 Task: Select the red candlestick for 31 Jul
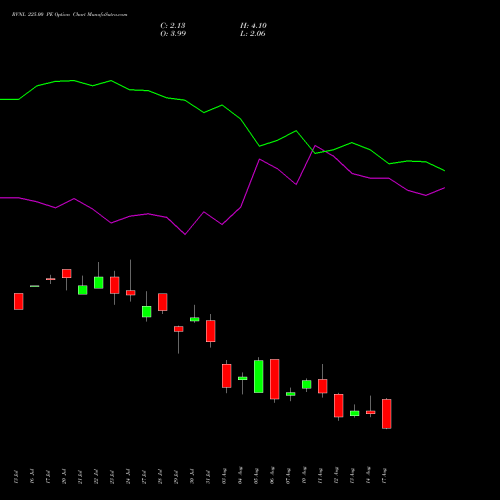pyautogui.click(x=211, y=331)
